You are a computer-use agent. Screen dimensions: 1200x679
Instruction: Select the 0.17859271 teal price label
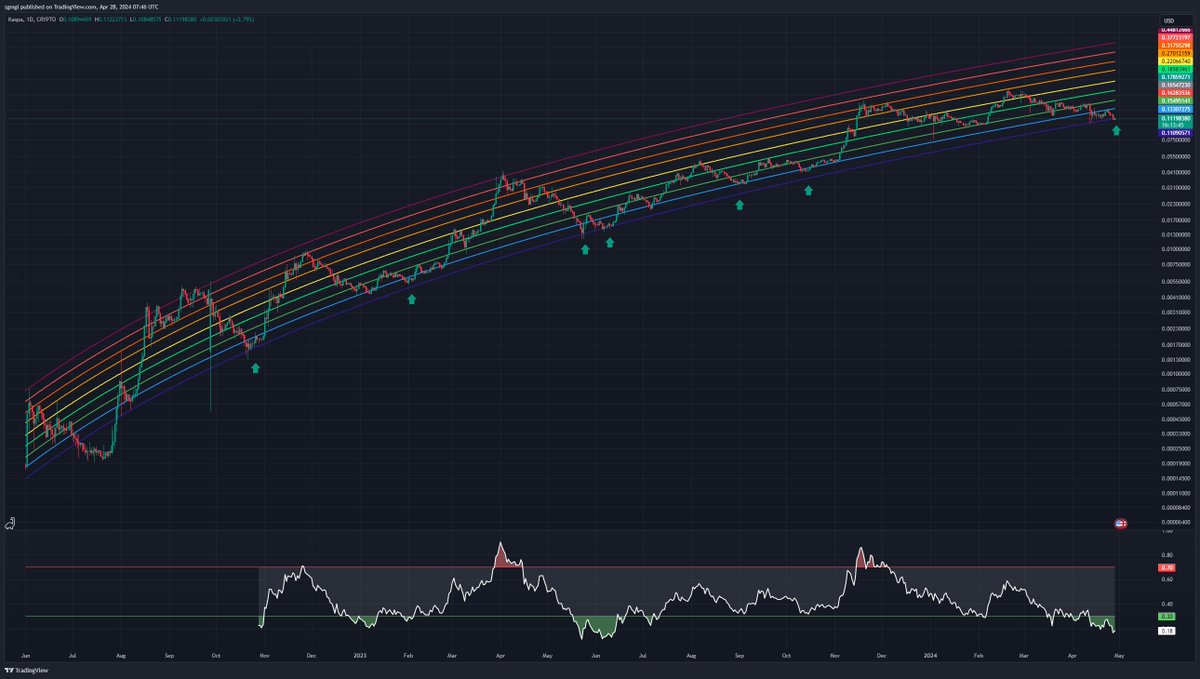click(1175, 77)
